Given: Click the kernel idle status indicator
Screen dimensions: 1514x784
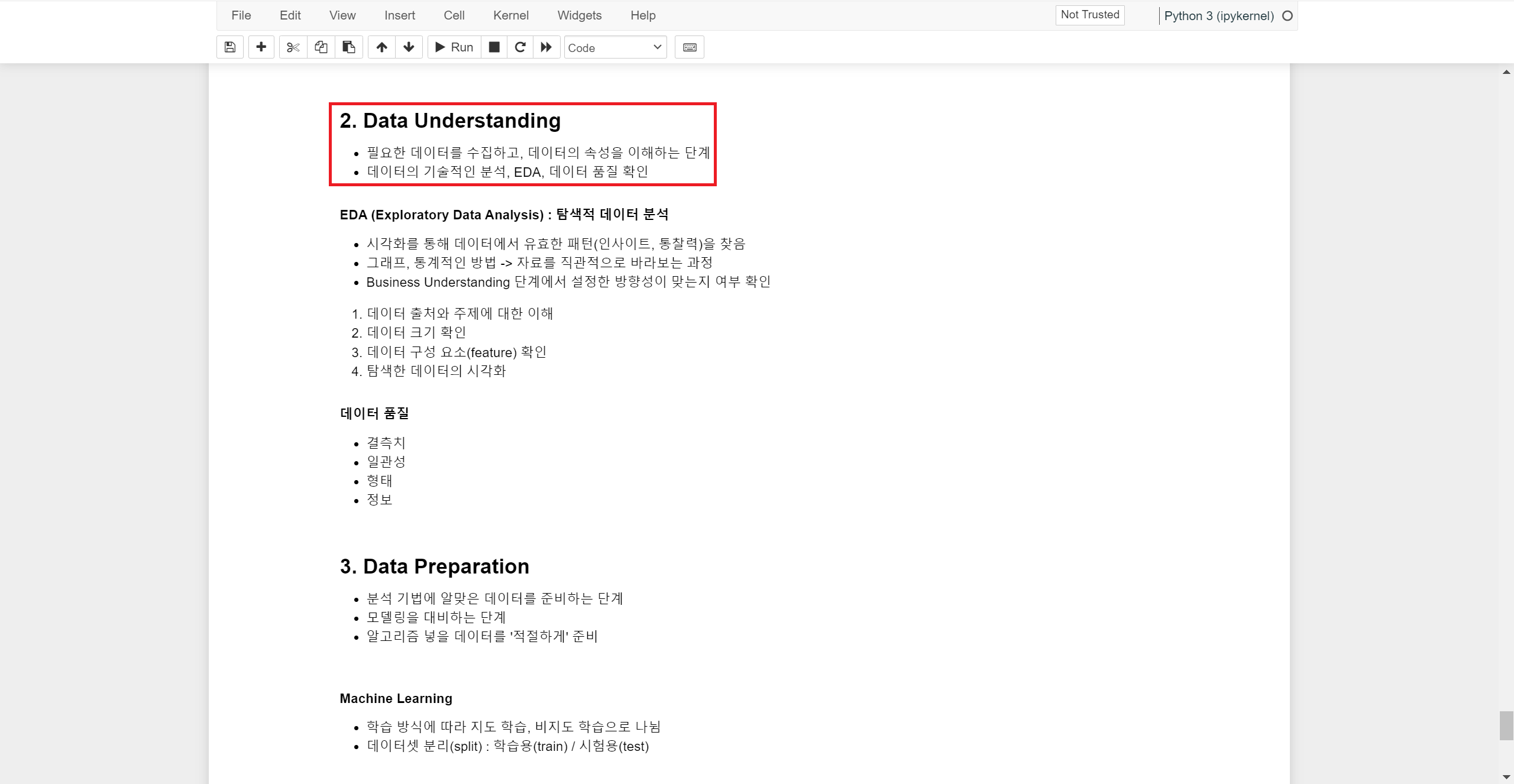Looking at the screenshot, I should 1287,16.
